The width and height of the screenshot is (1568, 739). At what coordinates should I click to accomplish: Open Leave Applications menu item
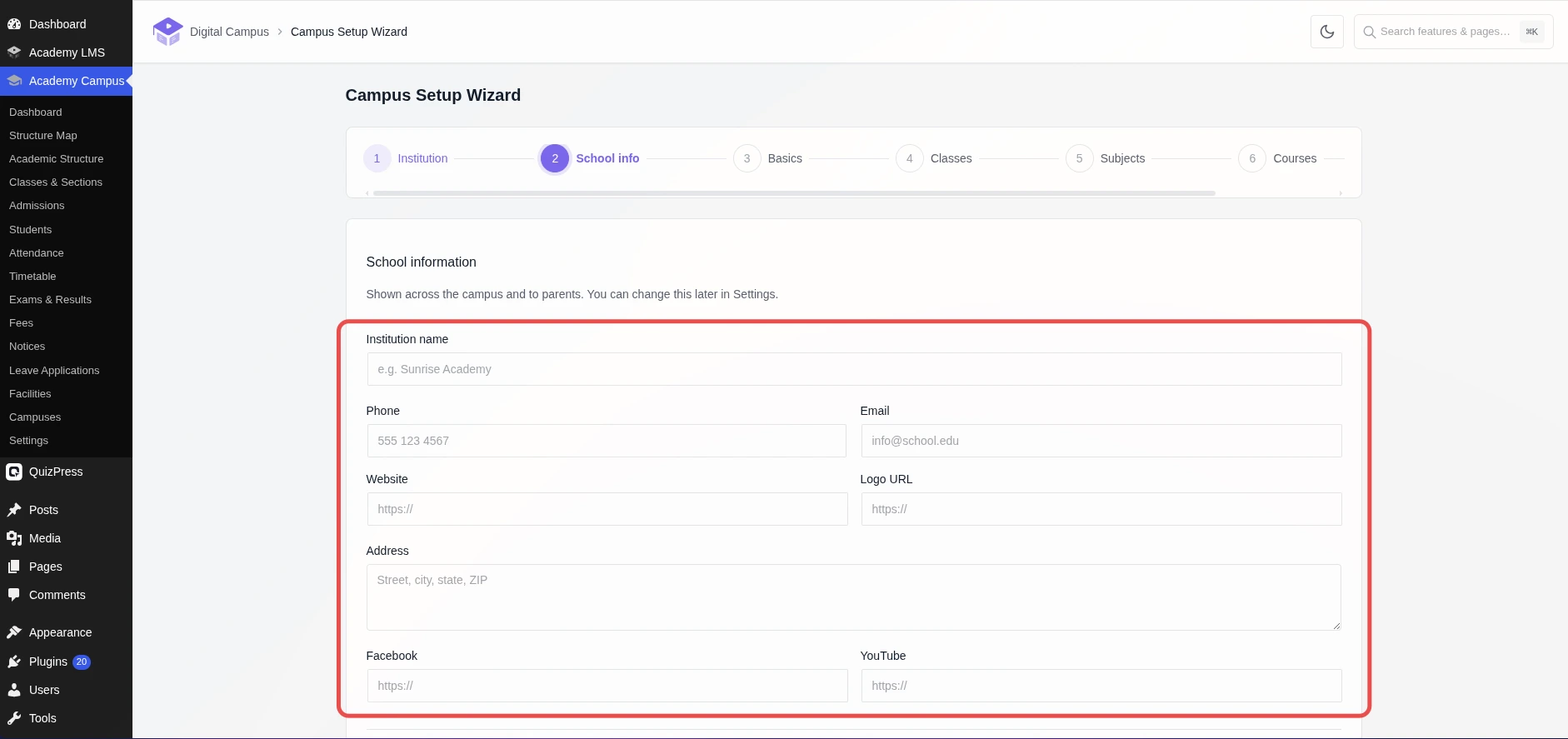point(54,371)
